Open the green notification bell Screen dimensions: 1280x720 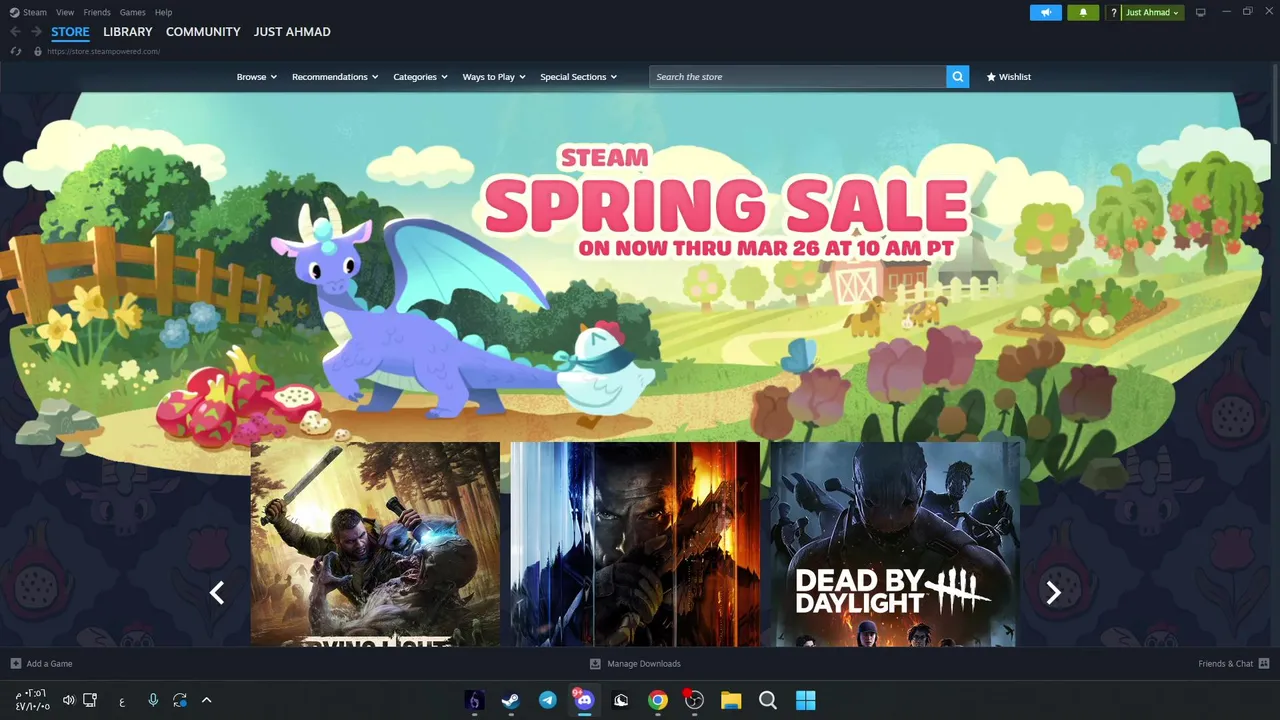pos(1082,13)
